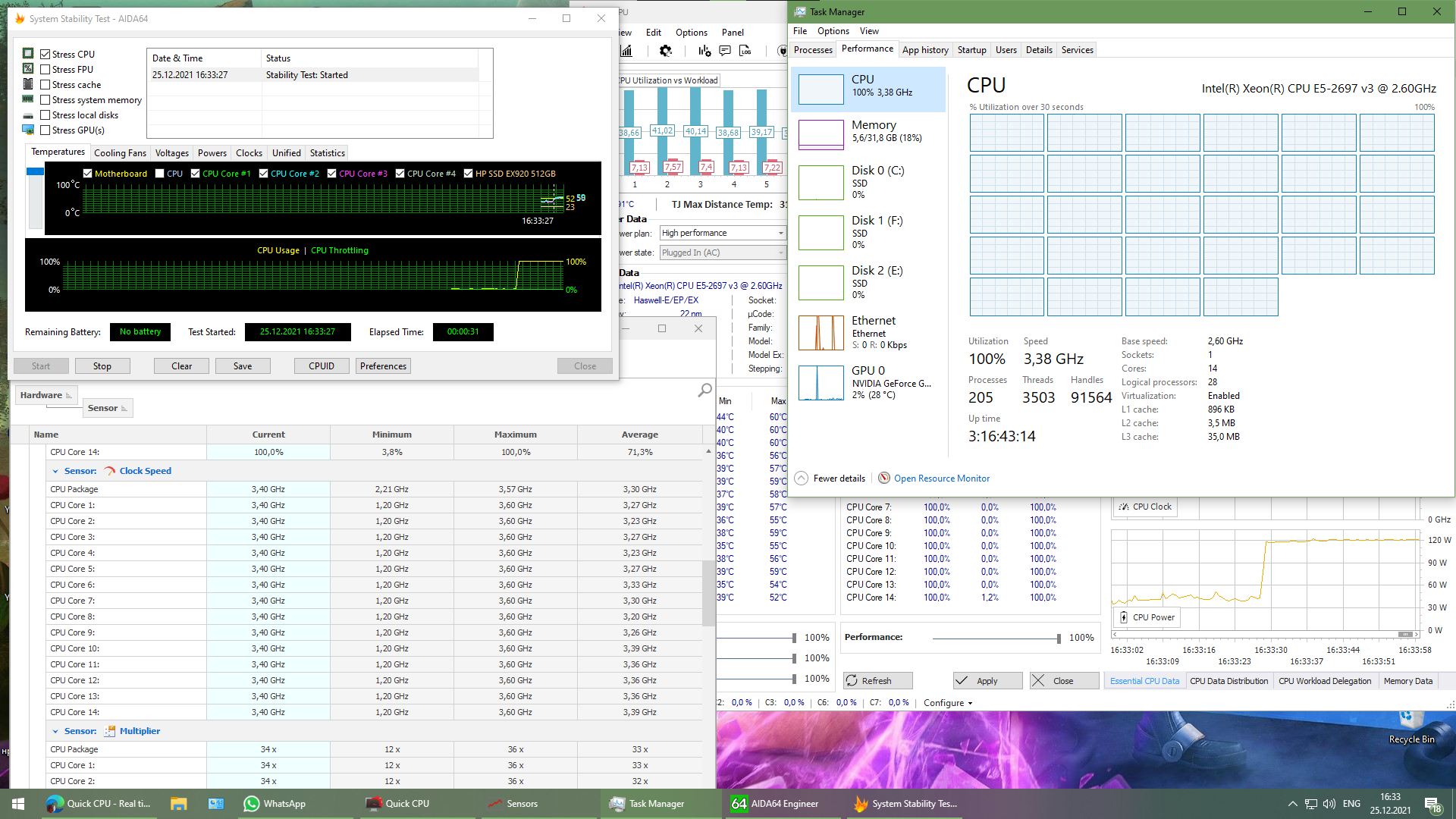The width and height of the screenshot is (1456, 819).
Task: Open the App history tab
Action: [924, 50]
